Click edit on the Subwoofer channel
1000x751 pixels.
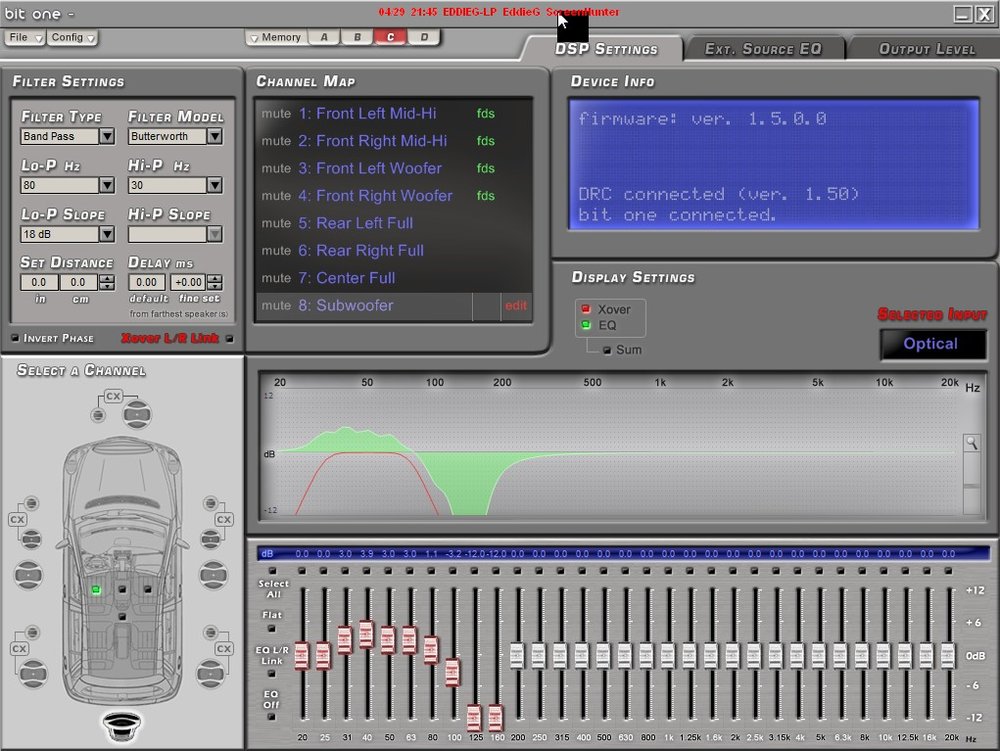click(516, 305)
